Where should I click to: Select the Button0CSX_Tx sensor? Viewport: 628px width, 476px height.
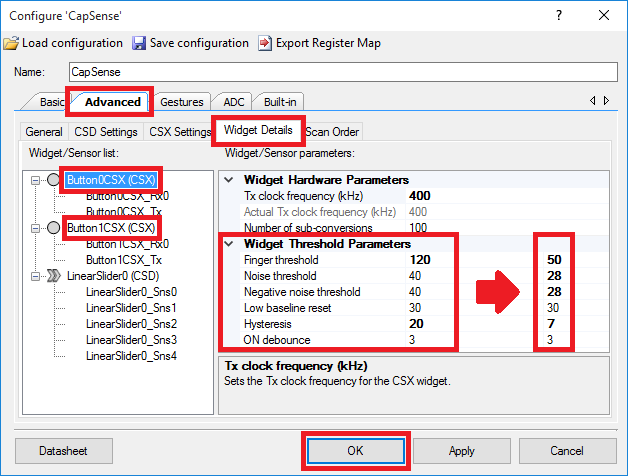click(x=124, y=212)
